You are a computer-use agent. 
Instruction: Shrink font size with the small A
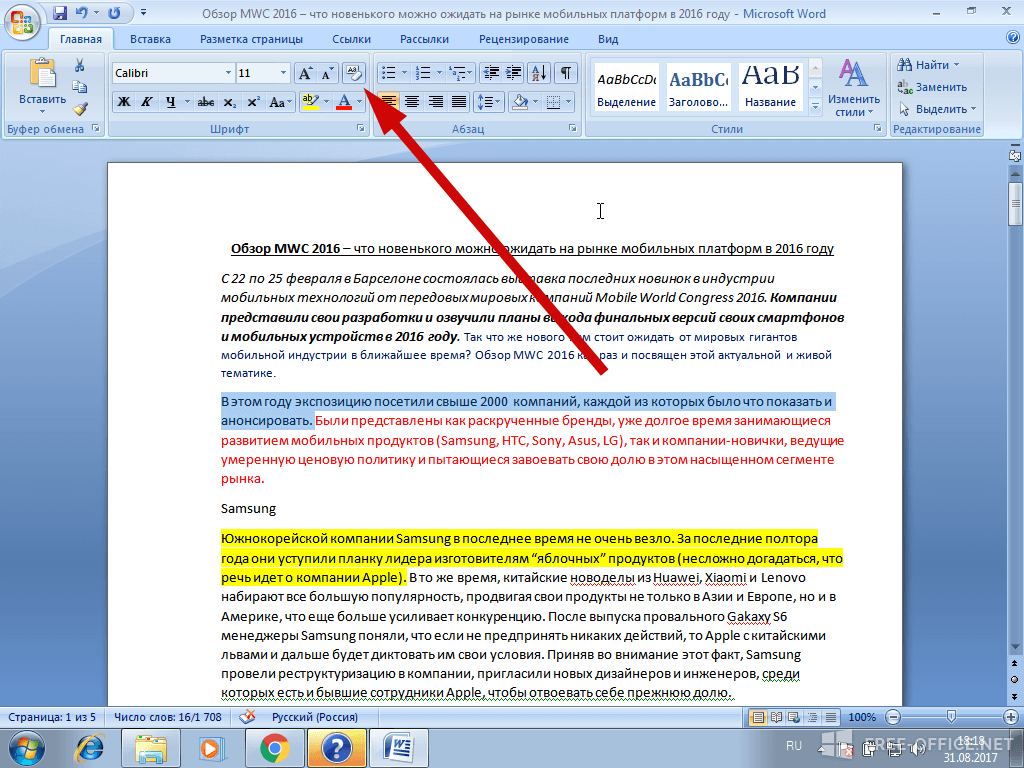327,73
